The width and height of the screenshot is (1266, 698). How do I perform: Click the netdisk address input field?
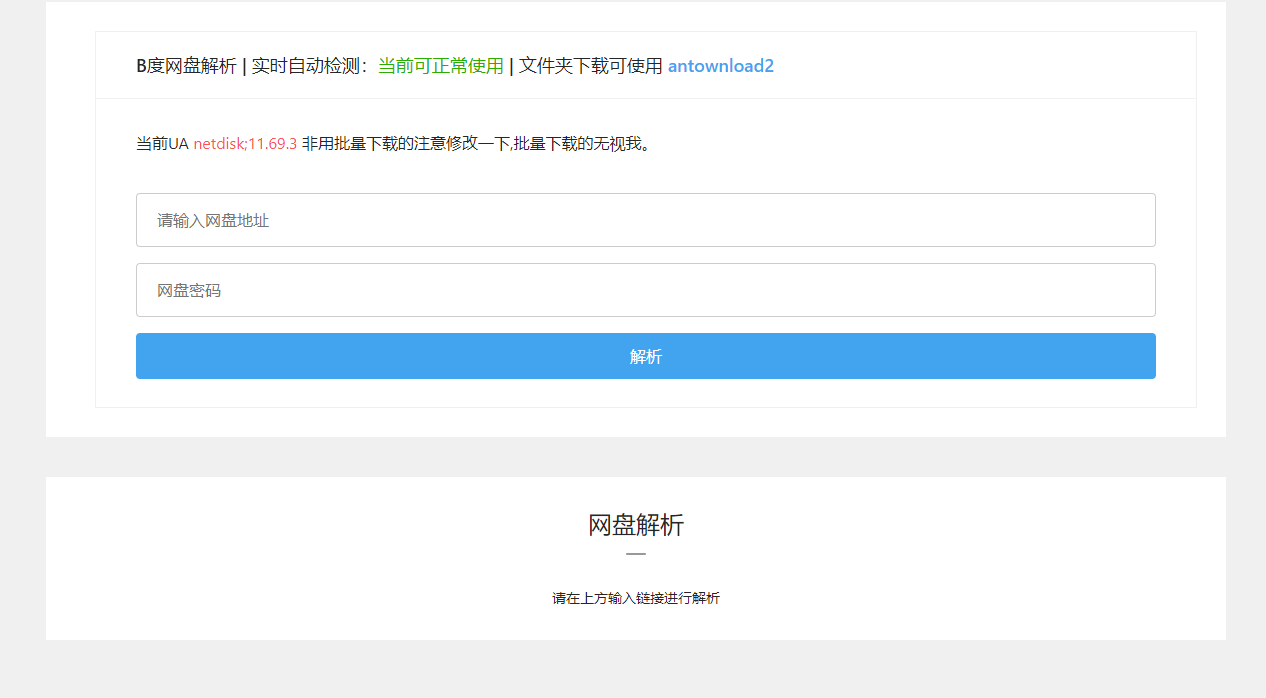[645, 220]
